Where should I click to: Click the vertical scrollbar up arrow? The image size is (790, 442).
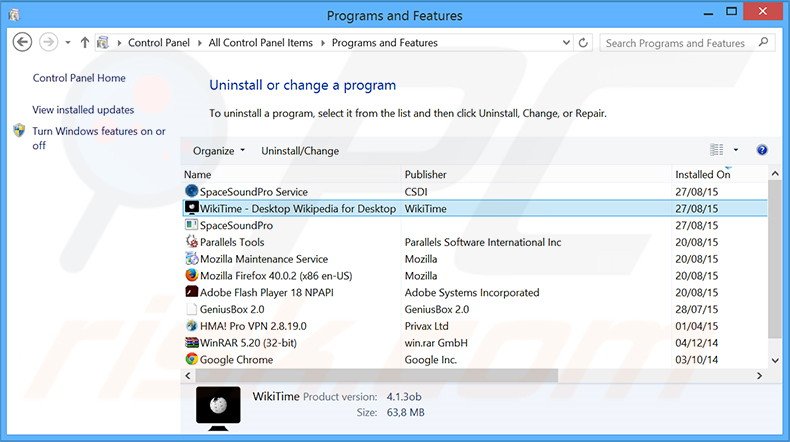tap(775, 173)
